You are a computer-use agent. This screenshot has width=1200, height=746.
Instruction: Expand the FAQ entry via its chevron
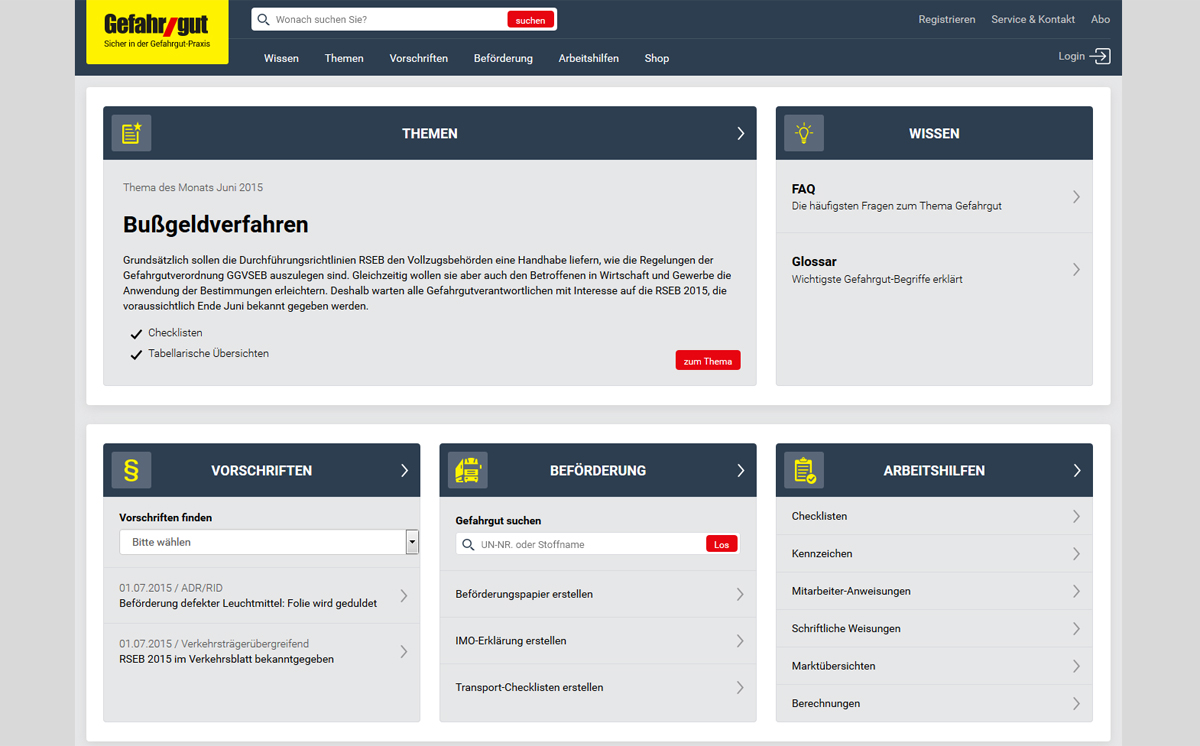point(1076,196)
